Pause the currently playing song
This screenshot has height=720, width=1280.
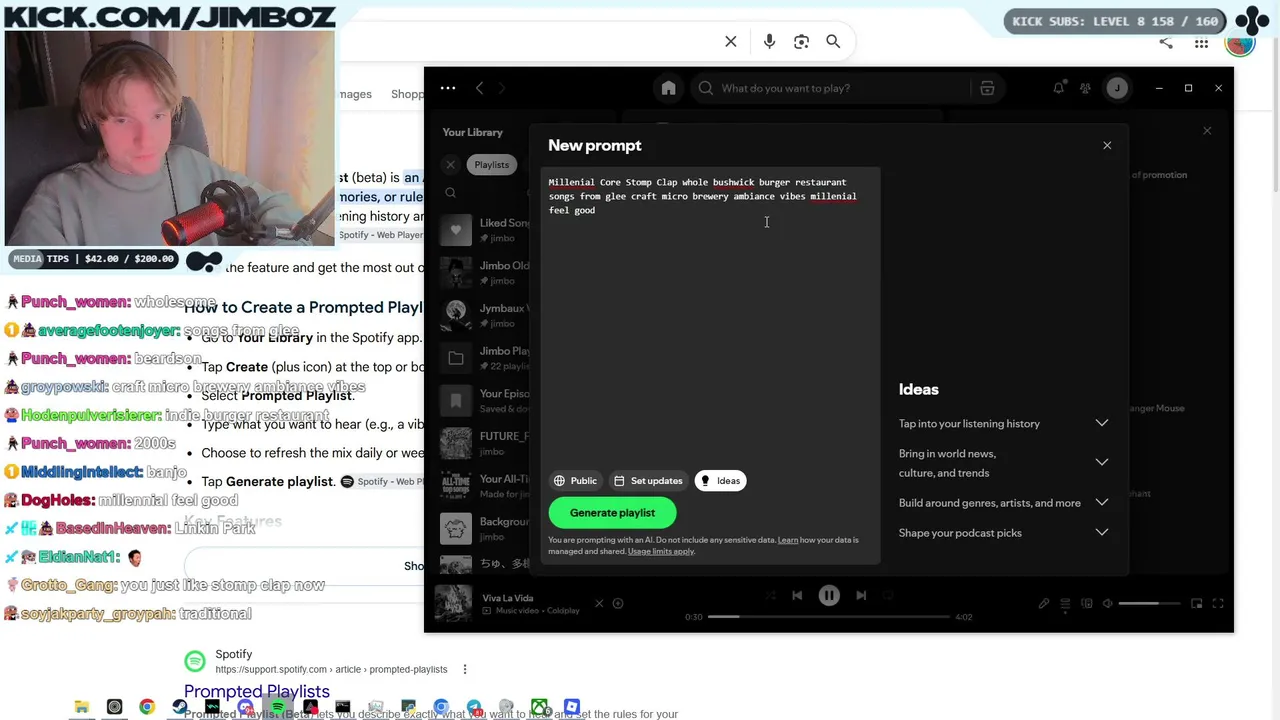pos(829,595)
